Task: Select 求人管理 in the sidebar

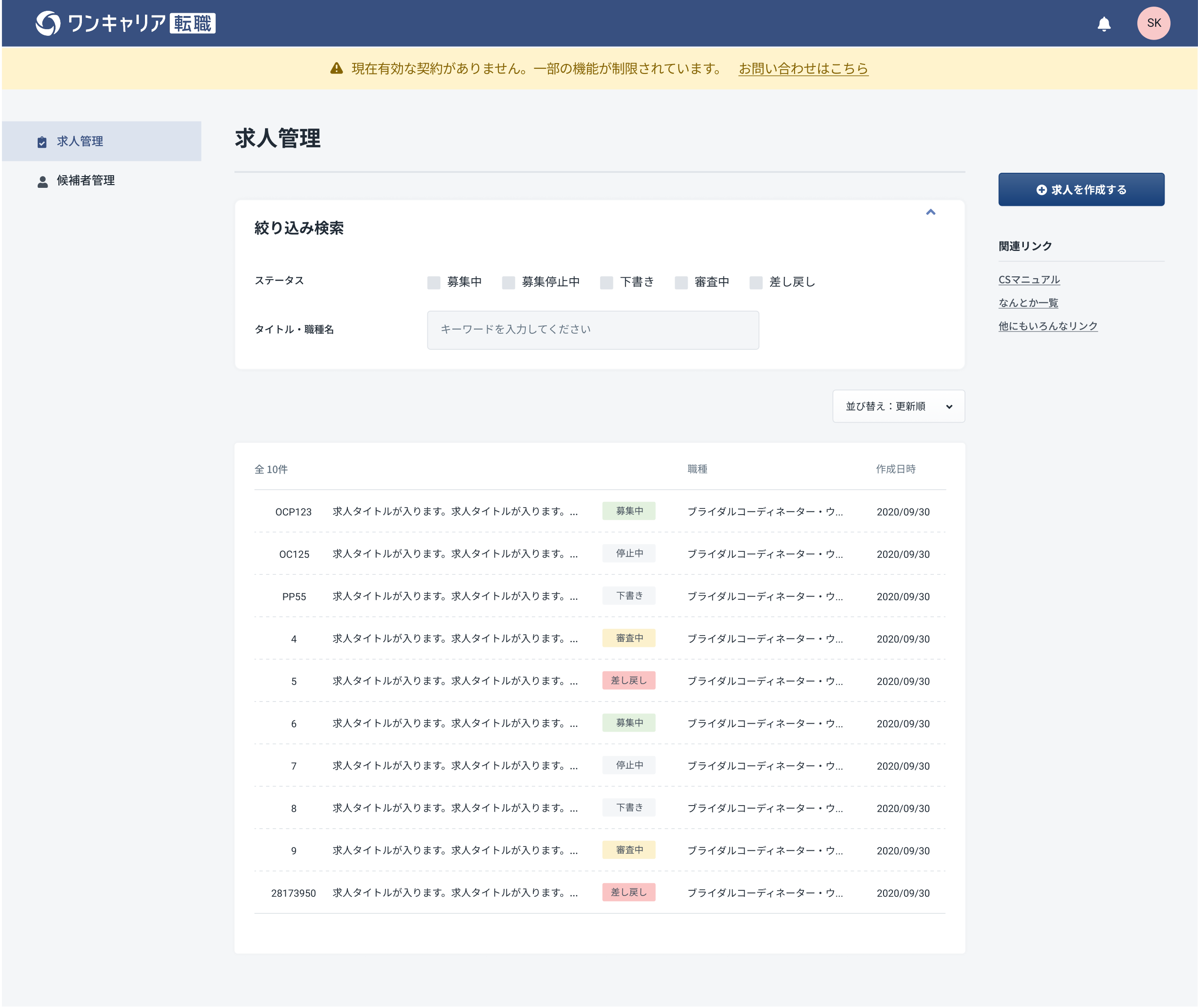Action: point(80,141)
